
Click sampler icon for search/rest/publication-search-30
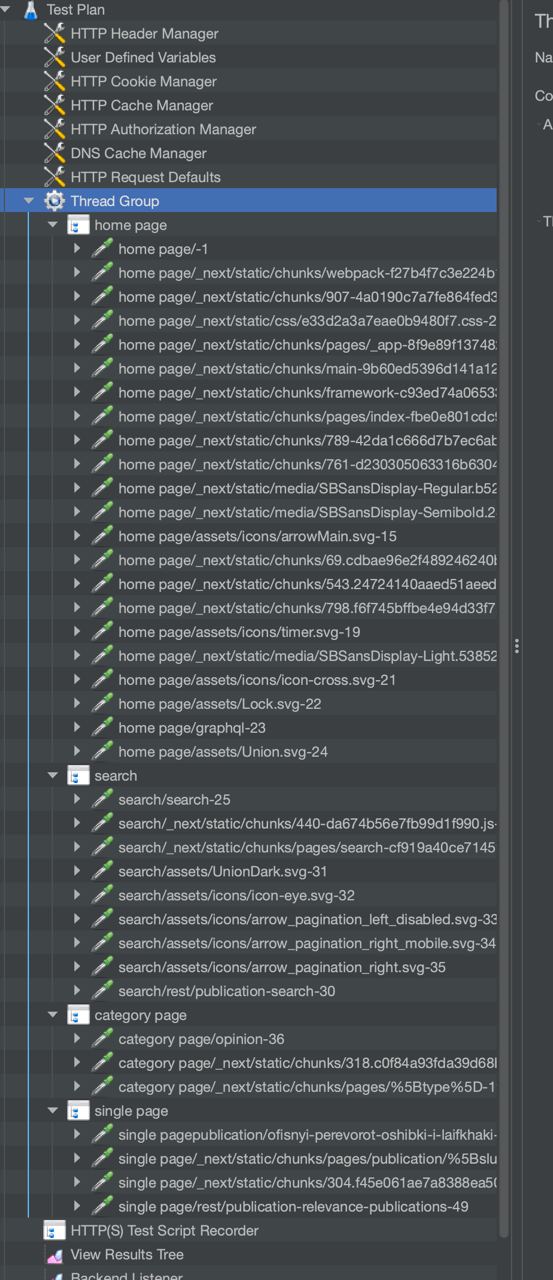click(102, 991)
